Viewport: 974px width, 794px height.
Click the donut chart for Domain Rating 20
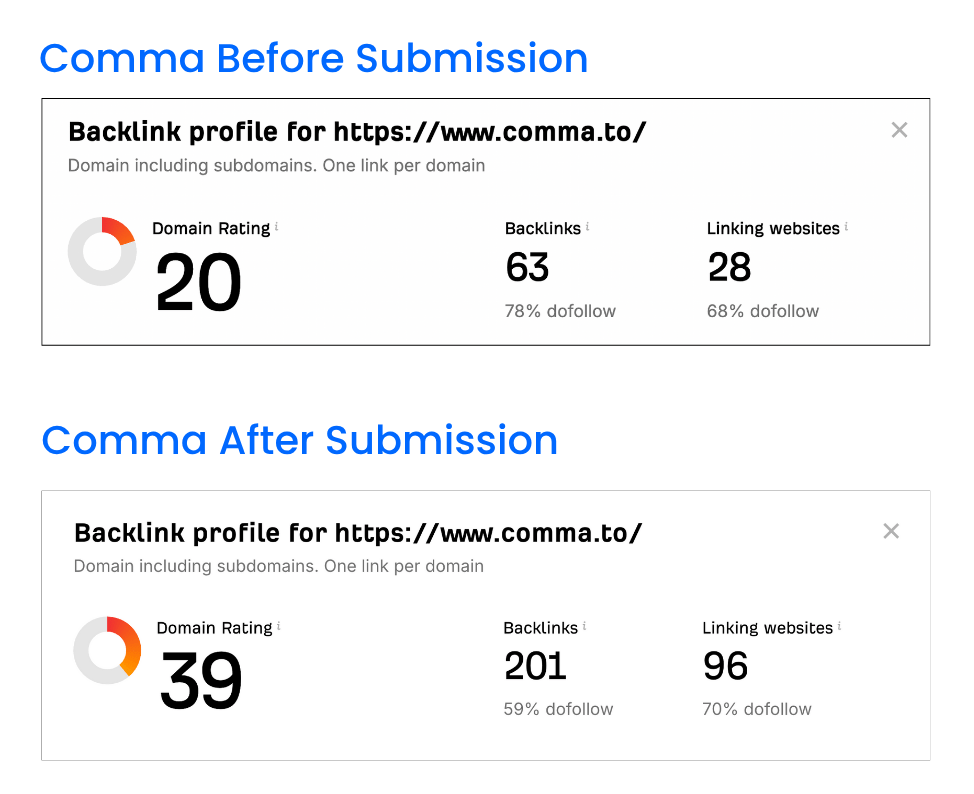coord(102,251)
